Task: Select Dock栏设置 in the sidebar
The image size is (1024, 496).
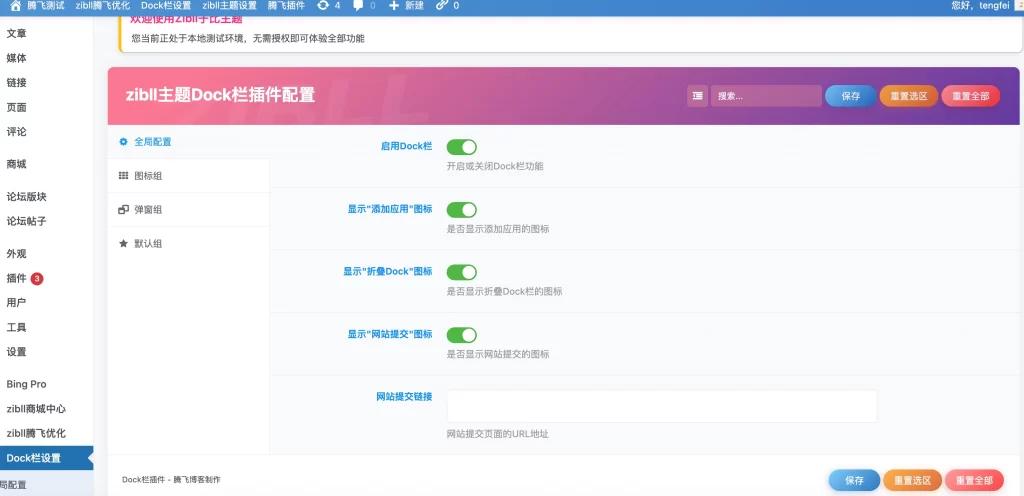Action: pyautogui.click(x=46, y=458)
